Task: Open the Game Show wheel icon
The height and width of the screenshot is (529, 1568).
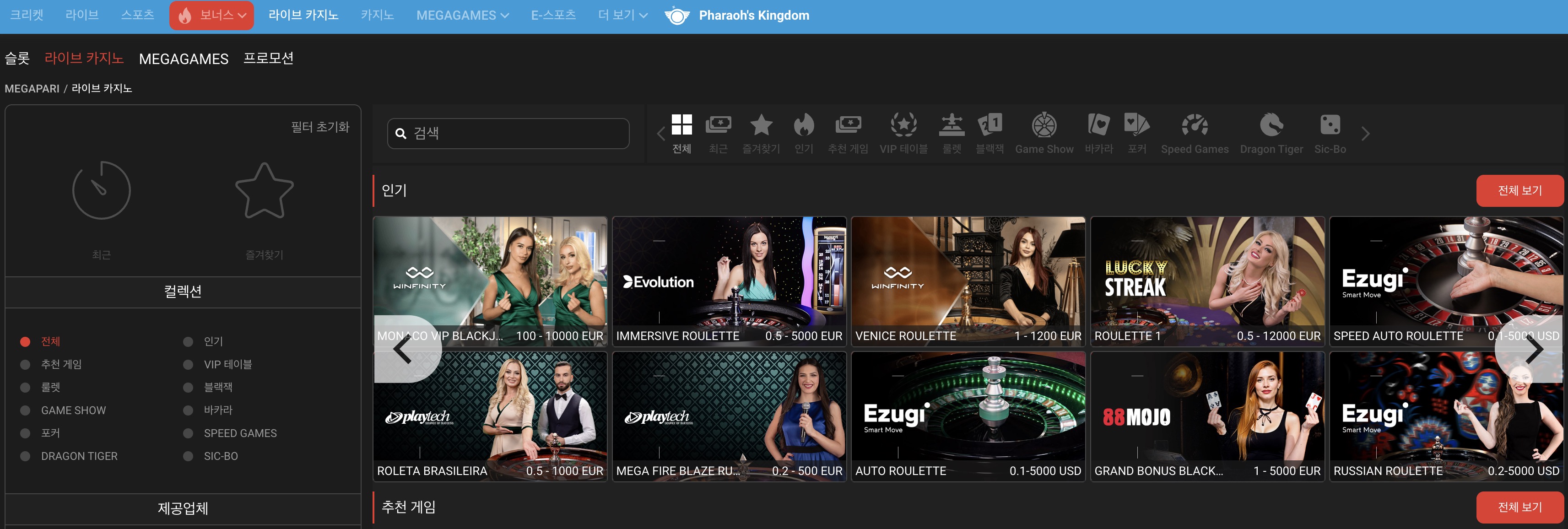Action: pos(1044,125)
